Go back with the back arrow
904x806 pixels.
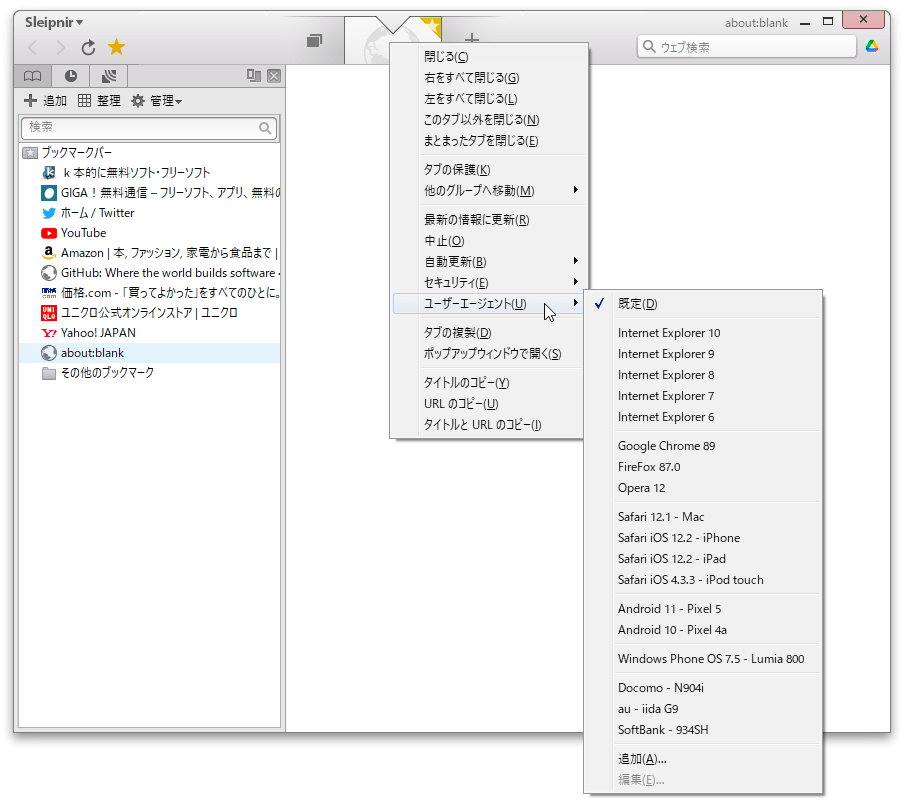pos(33,47)
